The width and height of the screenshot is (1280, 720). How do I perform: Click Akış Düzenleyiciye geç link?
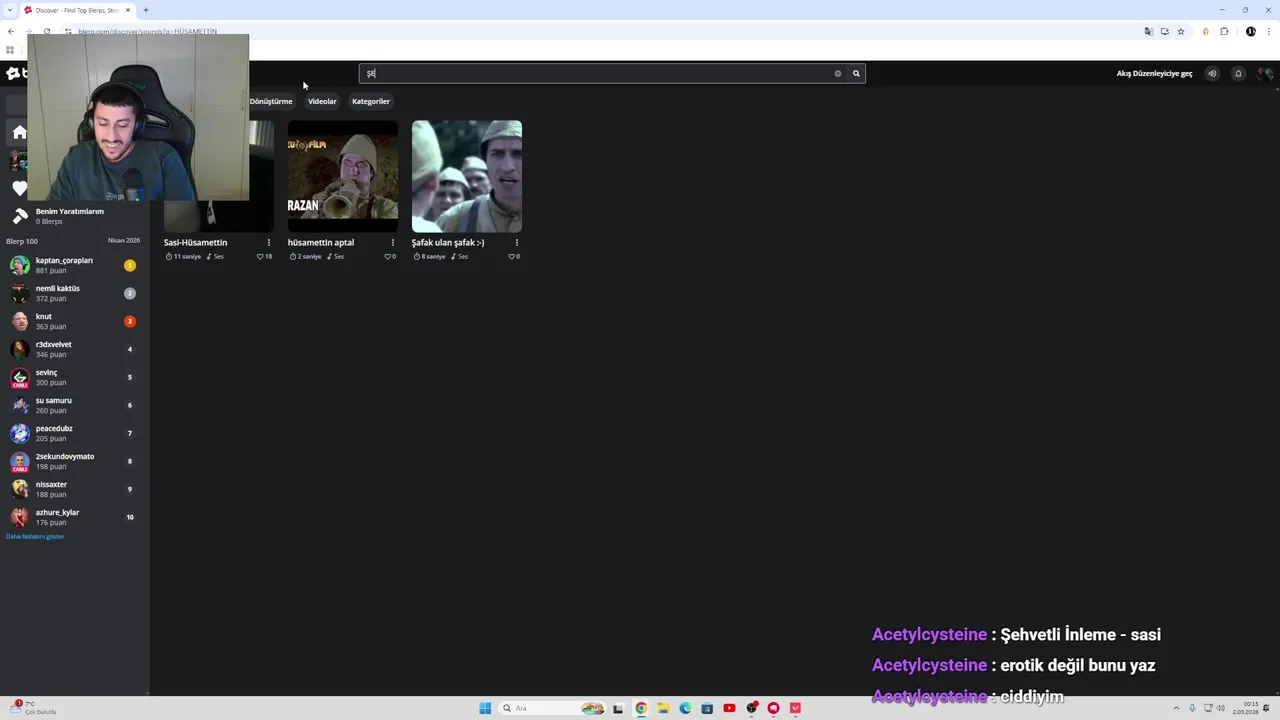click(1154, 73)
